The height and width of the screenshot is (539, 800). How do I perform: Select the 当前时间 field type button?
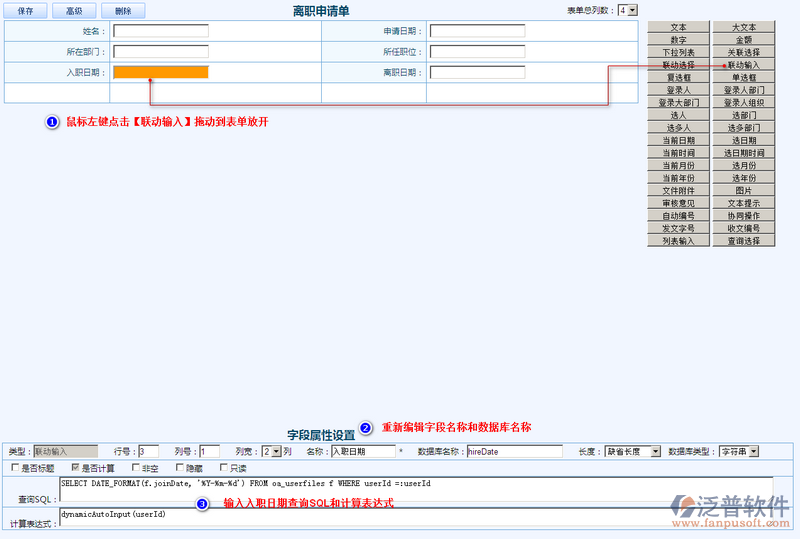point(679,153)
